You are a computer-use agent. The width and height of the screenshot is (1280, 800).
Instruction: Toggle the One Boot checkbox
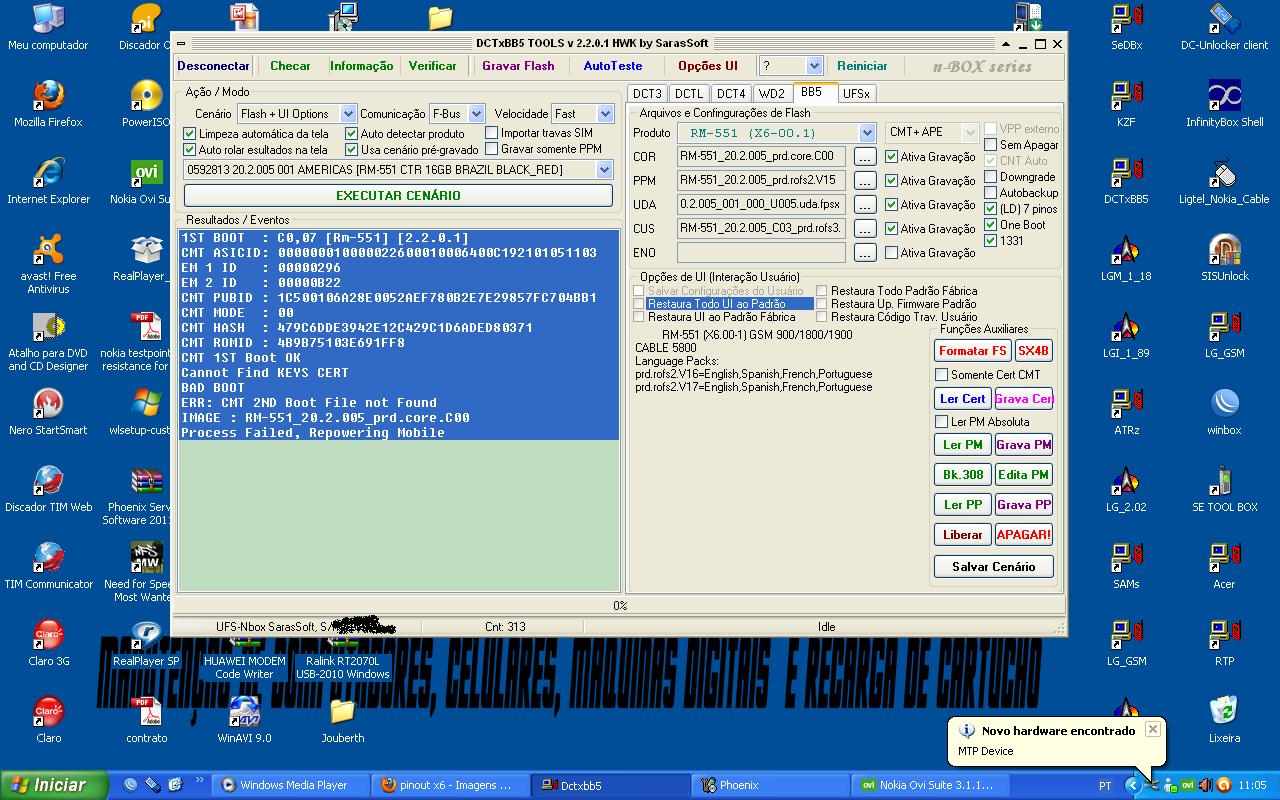[x=991, y=225]
